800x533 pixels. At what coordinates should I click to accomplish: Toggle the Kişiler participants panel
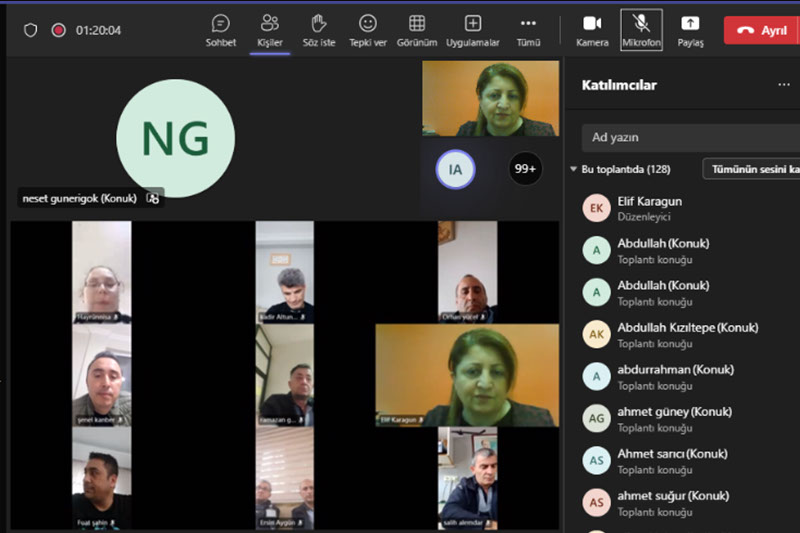[x=269, y=29]
